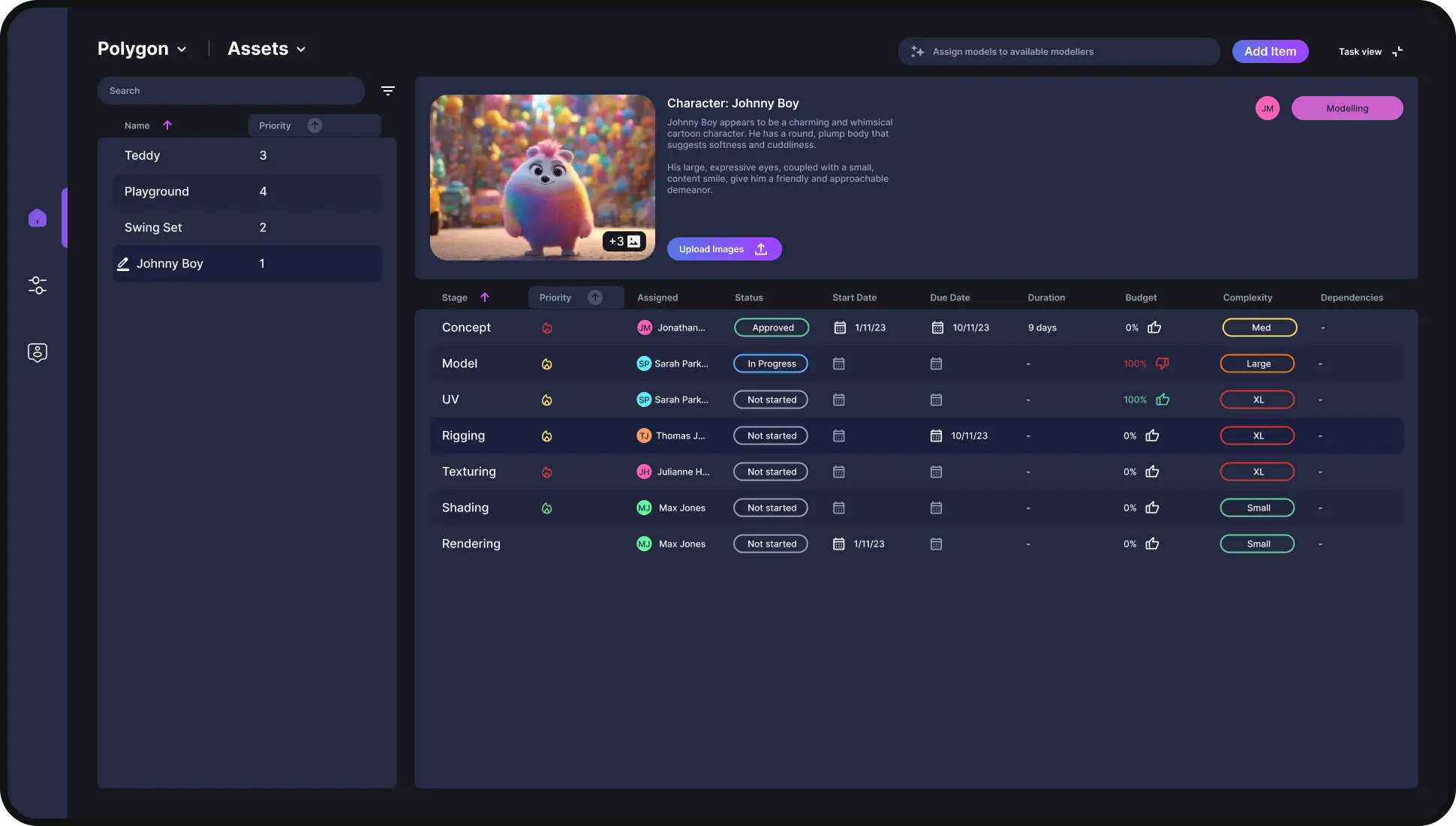The height and width of the screenshot is (826, 1456).
Task: Click the Rigging due date calendar icon
Action: [x=936, y=436]
